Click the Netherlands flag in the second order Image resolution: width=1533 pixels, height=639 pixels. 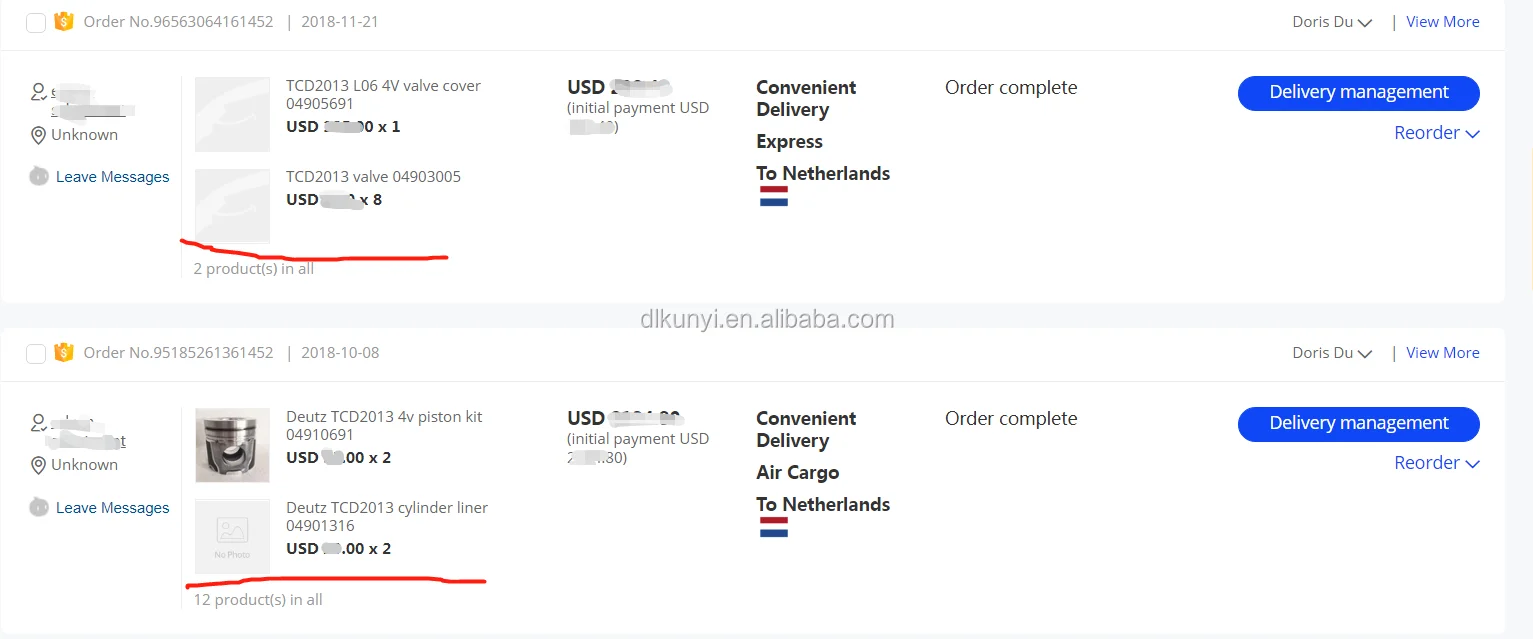click(773, 527)
